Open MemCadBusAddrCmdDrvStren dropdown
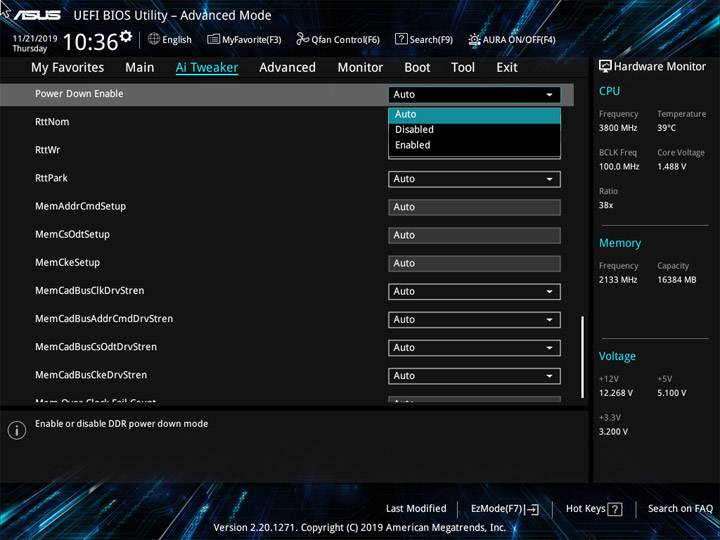This screenshot has width=720, height=540. coord(474,320)
